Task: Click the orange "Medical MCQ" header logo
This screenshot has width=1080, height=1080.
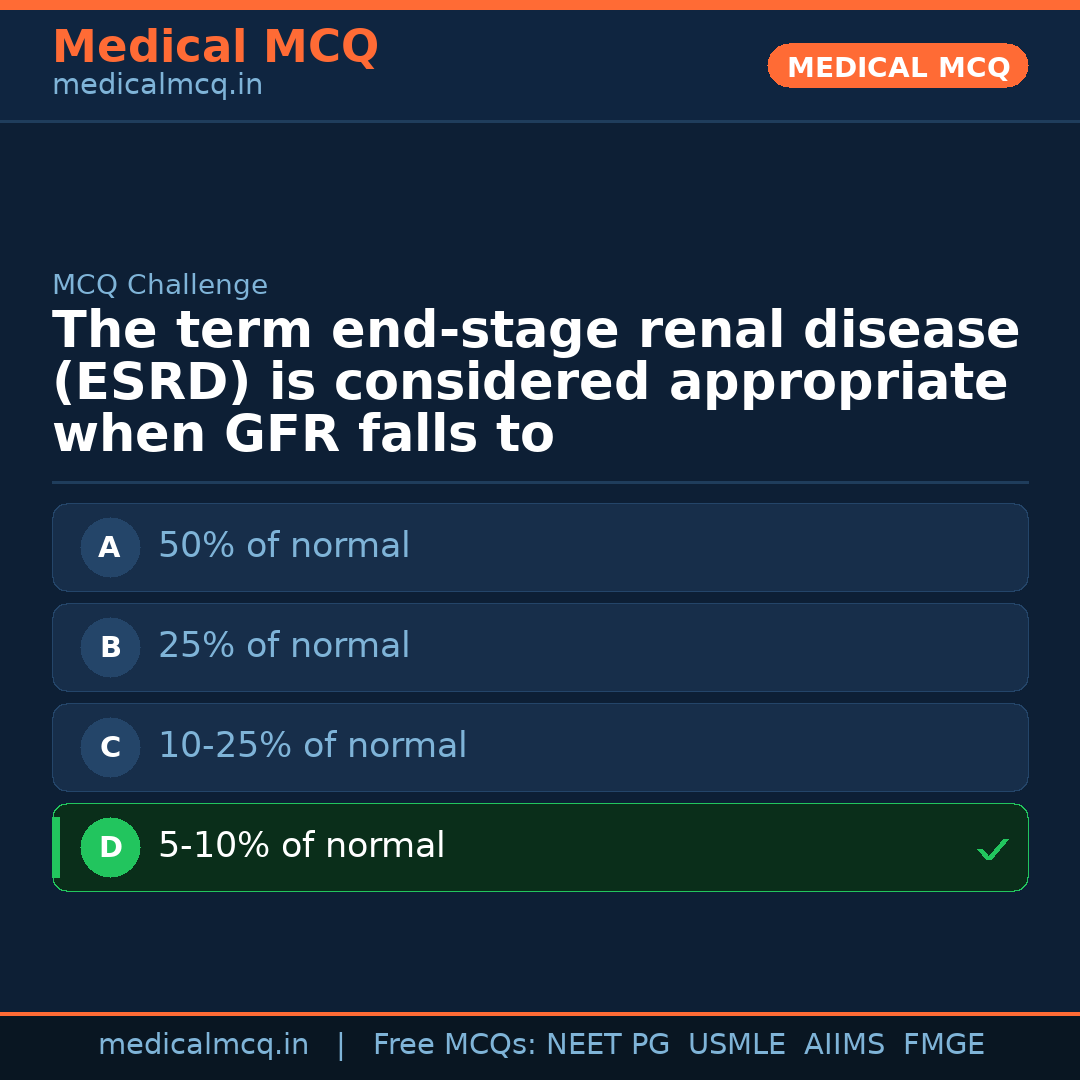Action: pos(215,47)
